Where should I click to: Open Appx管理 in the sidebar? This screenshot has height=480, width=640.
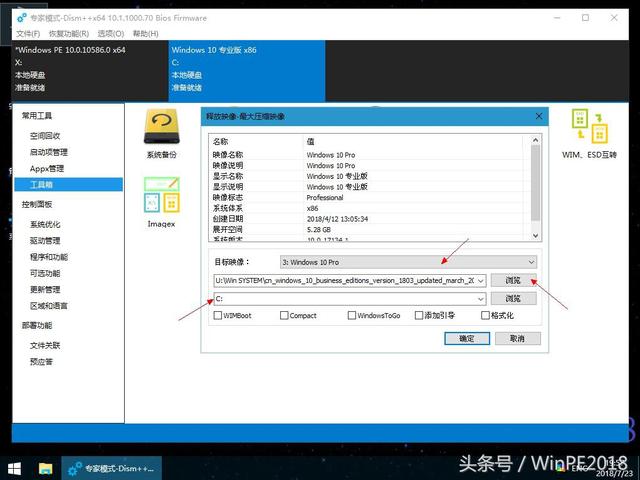pos(47,169)
